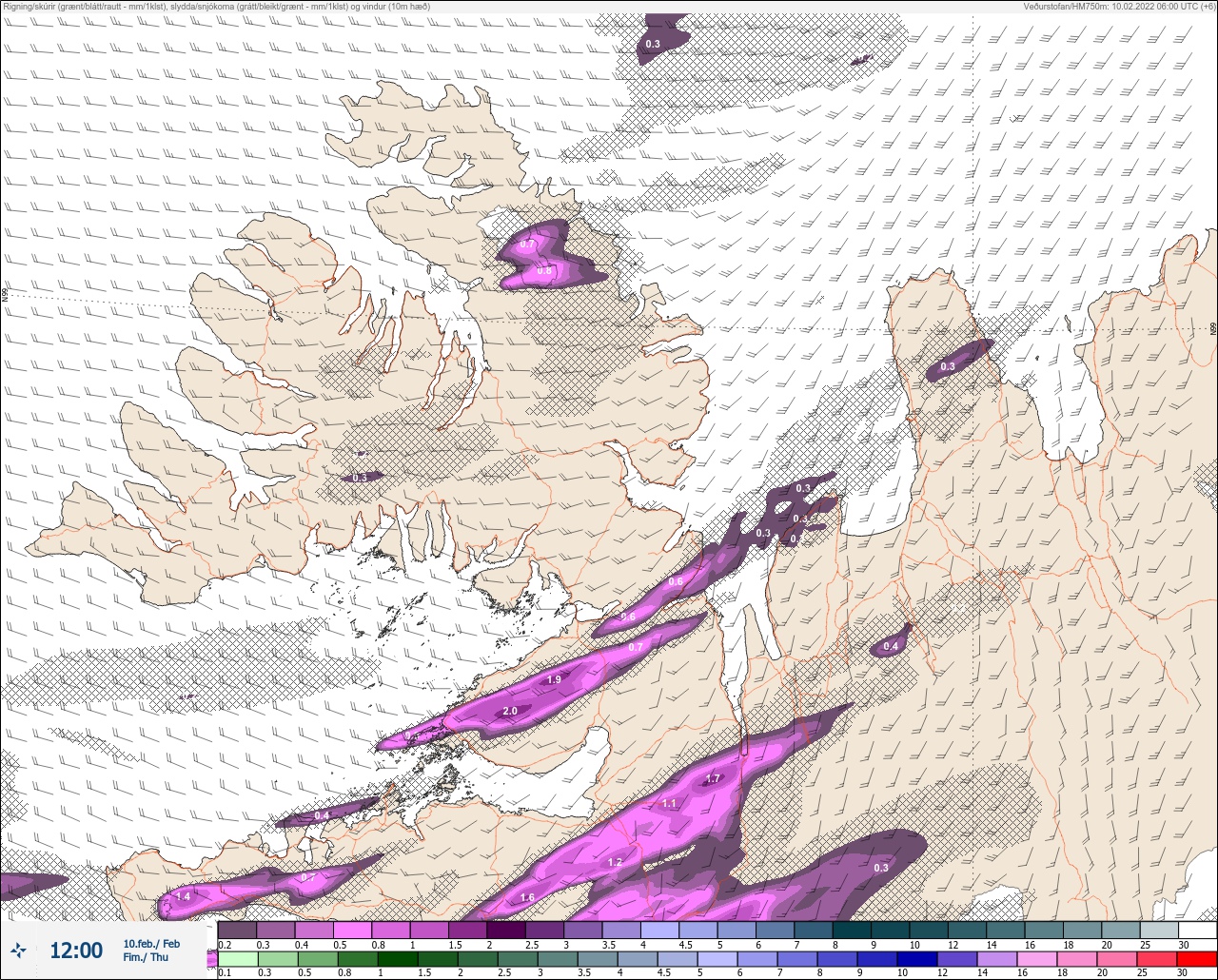
Task: Click the darkest green bottom-row swatch between 1 and 1.5
Action: click(x=397, y=958)
